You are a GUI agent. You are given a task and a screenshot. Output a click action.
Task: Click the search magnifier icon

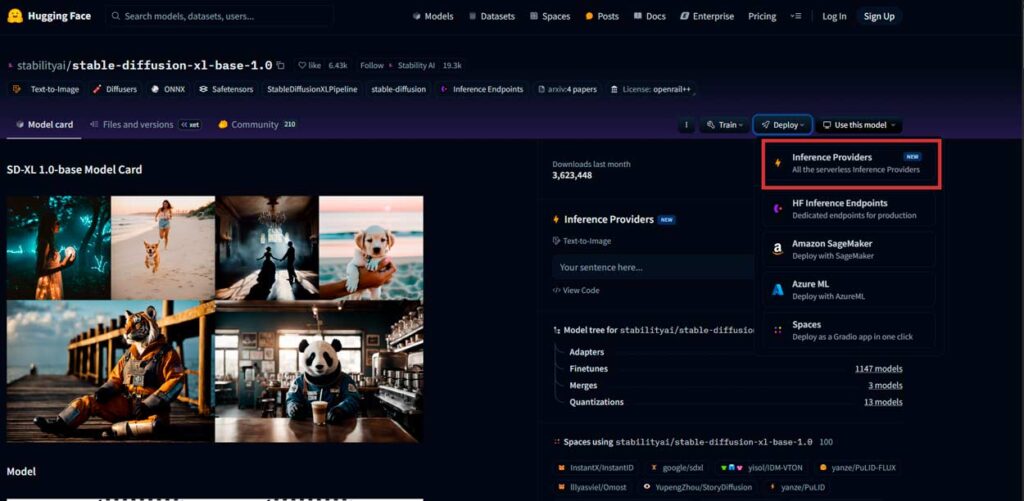[x=116, y=16]
